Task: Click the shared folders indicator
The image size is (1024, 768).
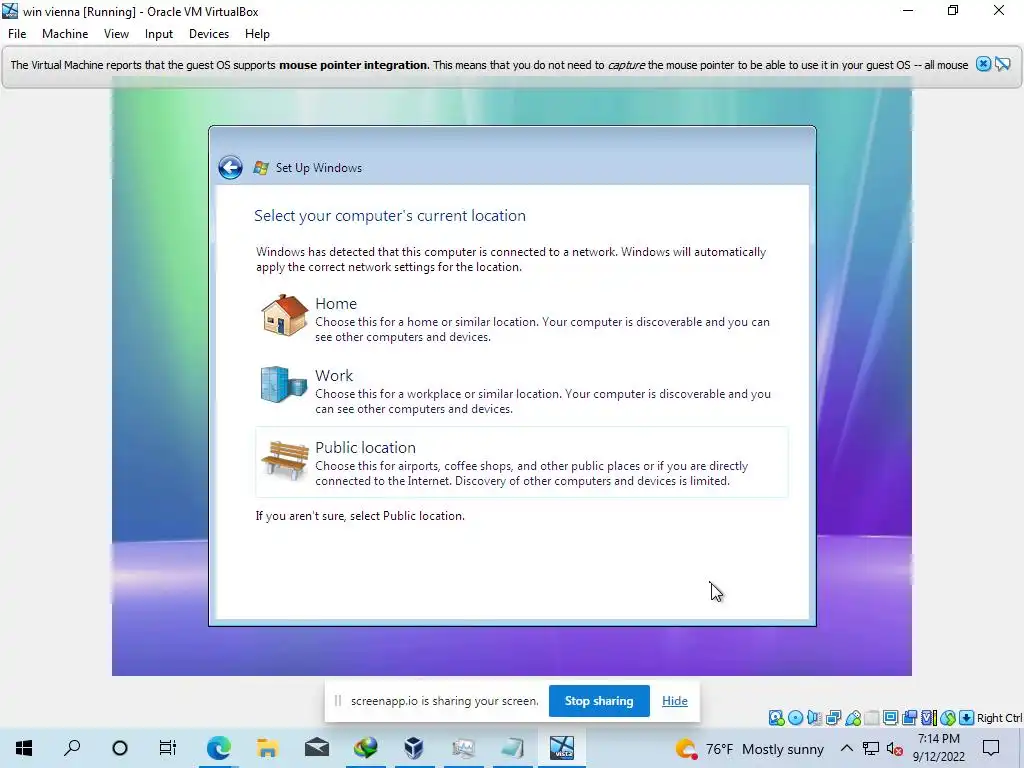Action: pos(872,718)
